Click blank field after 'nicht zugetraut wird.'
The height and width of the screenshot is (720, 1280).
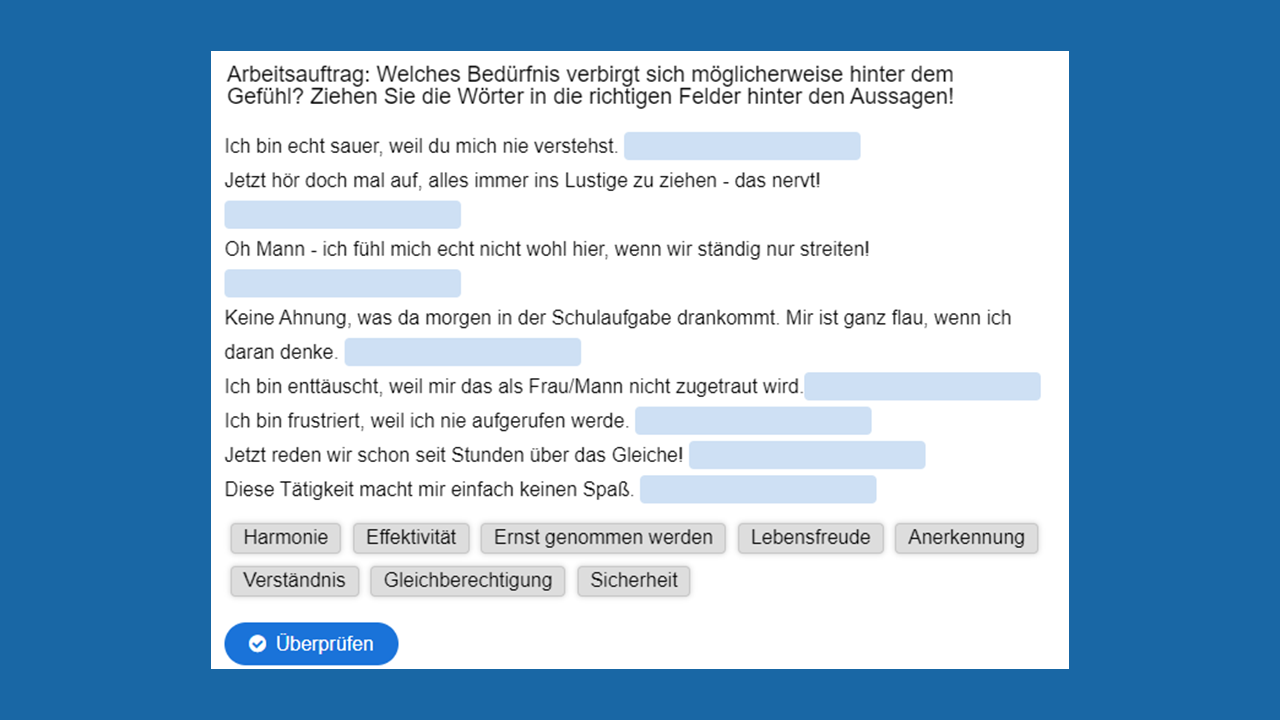click(922, 386)
